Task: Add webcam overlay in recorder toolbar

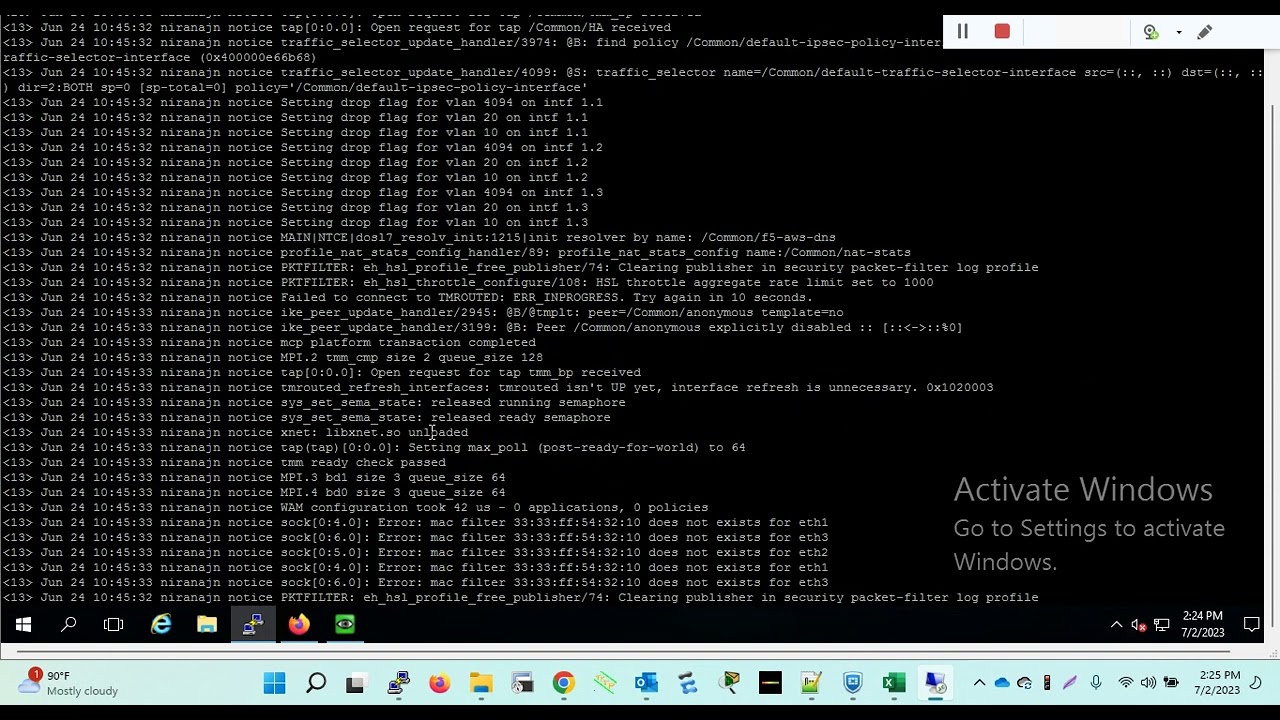Action: point(1151,32)
